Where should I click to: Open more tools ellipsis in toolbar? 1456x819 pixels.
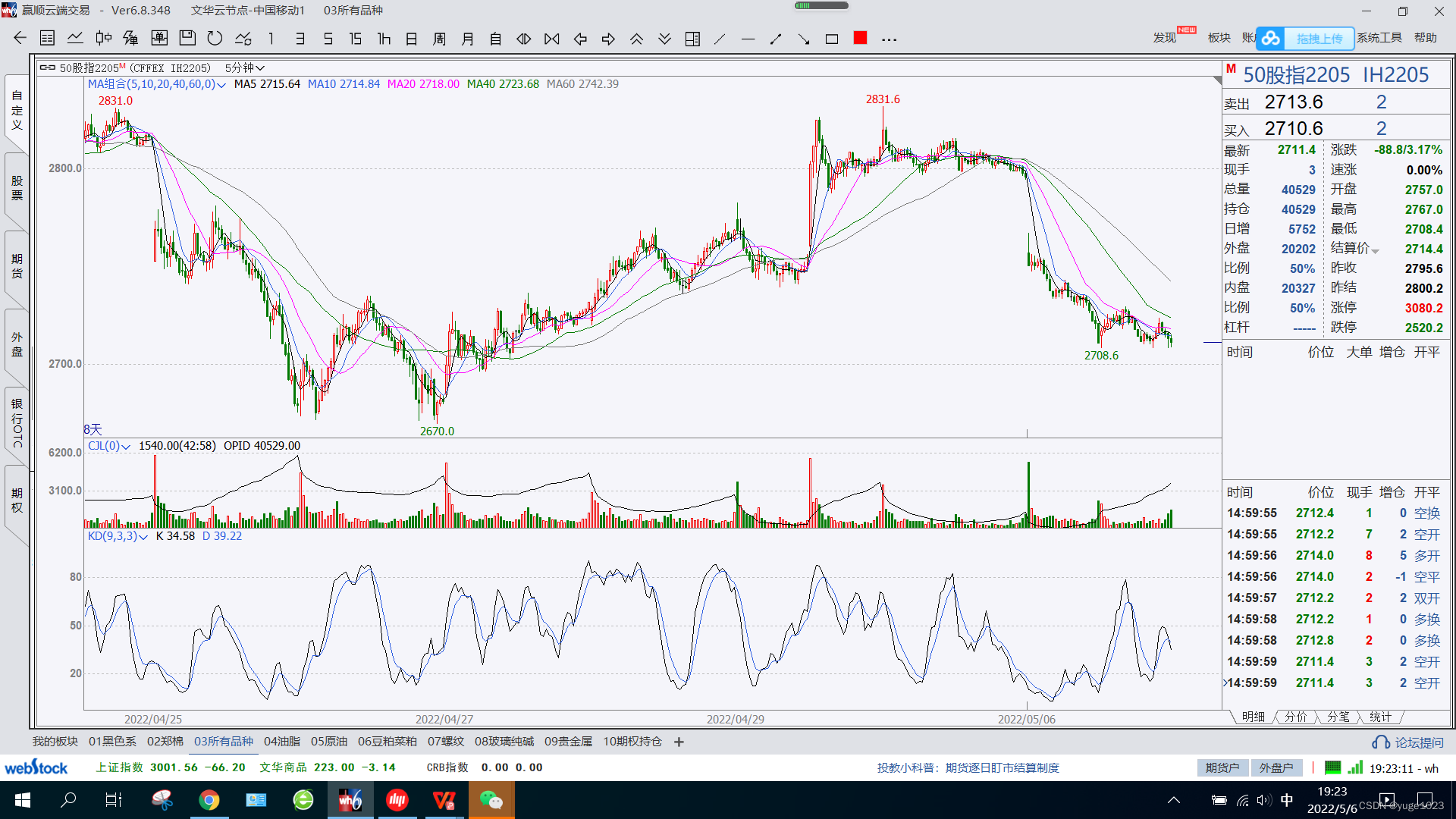889,39
